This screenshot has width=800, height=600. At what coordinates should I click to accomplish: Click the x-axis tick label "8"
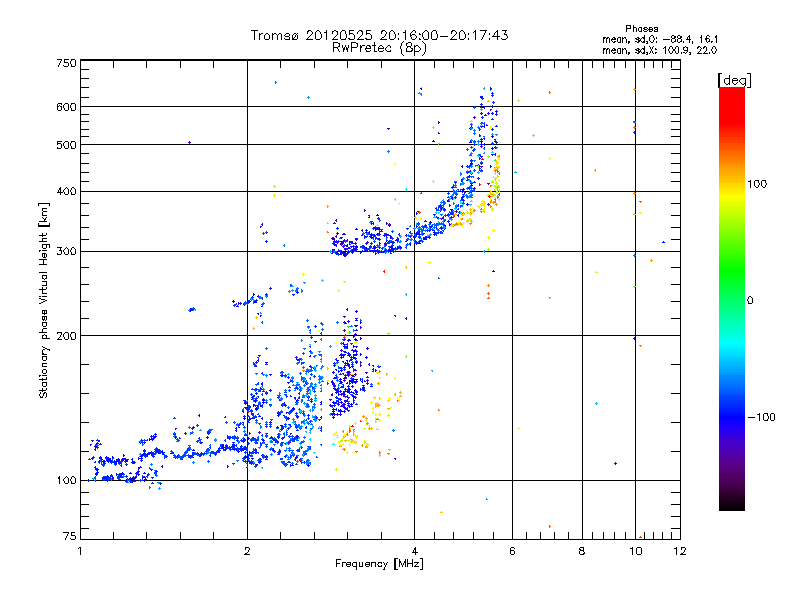click(582, 551)
